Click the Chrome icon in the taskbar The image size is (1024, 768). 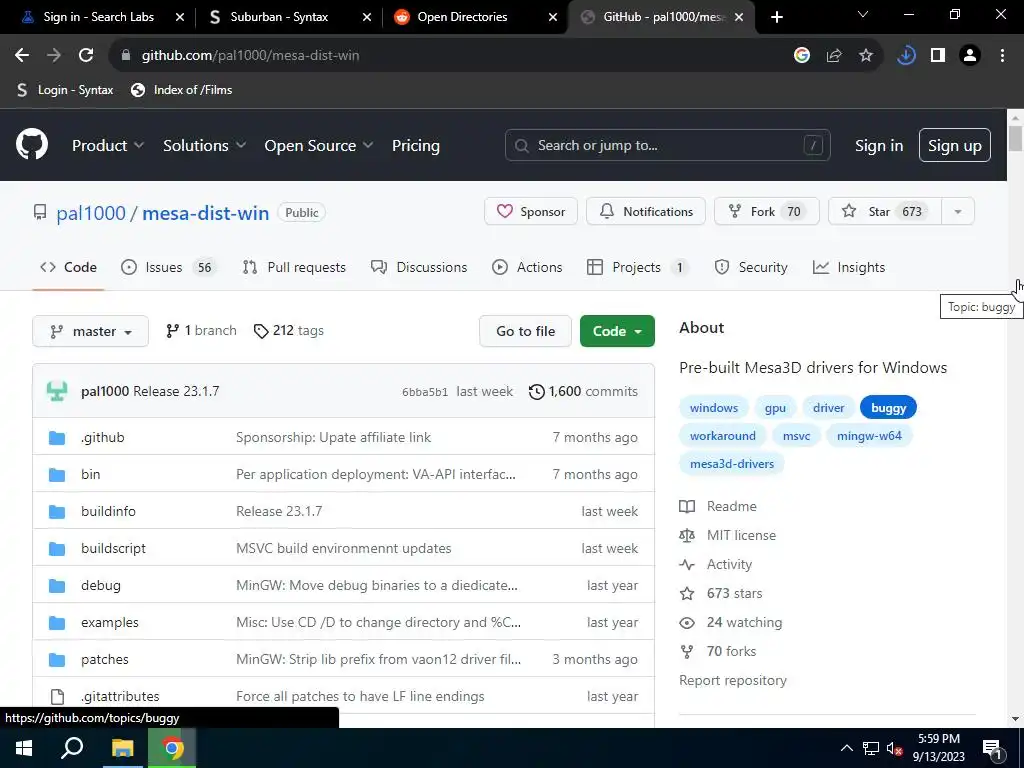tap(172, 748)
